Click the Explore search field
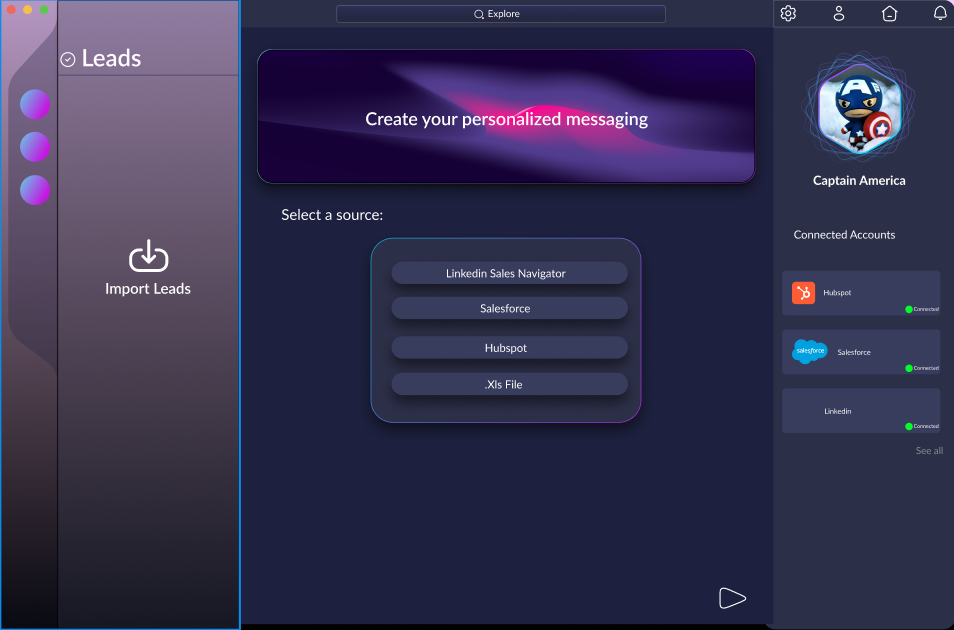 tap(501, 14)
